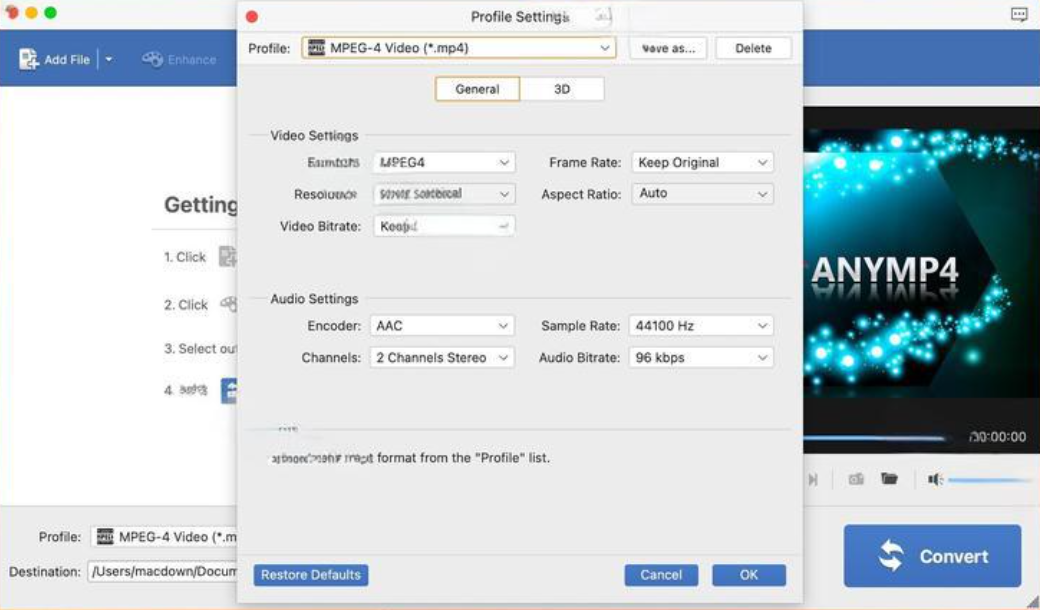Click the Delete profile button

[753, 48]
